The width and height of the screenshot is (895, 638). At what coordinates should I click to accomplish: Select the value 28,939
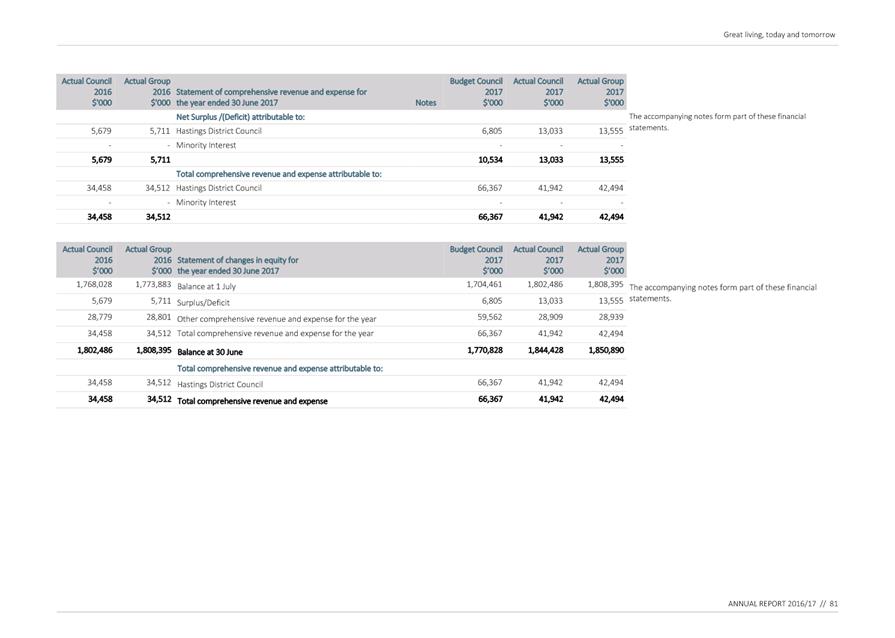click(x=611, y=317)
